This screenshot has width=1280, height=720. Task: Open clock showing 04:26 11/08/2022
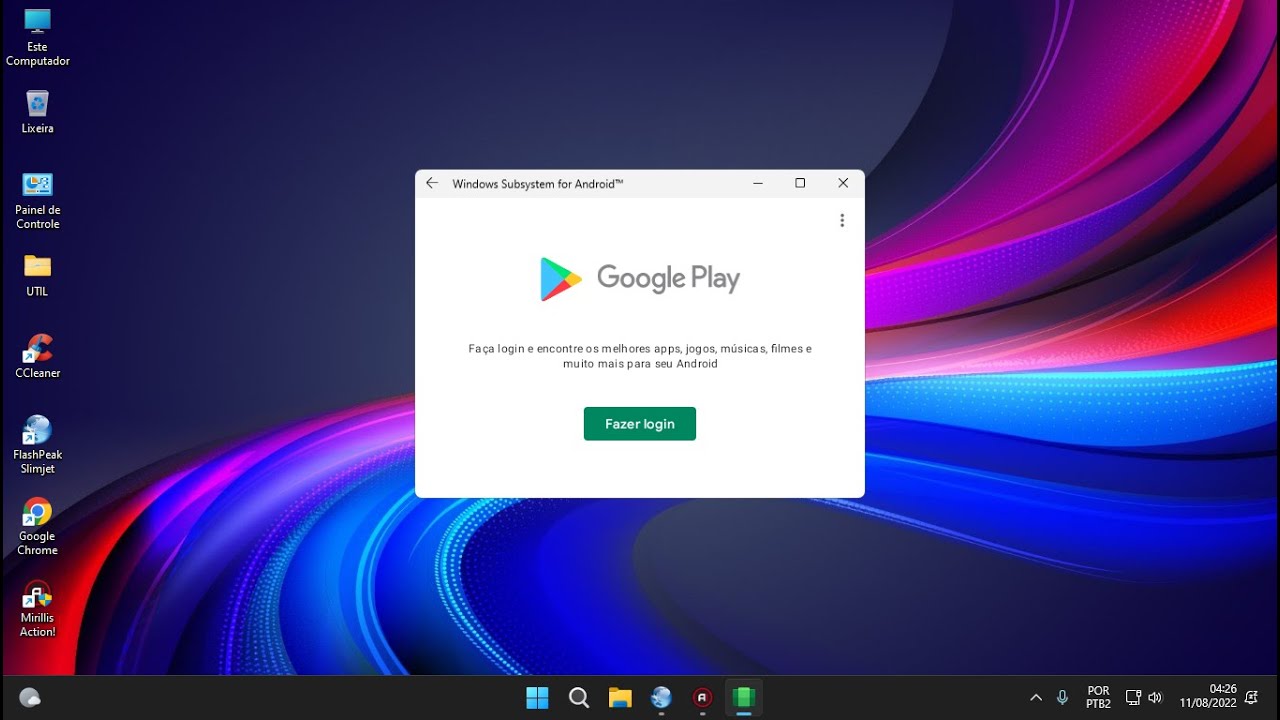click(1208, 696)
